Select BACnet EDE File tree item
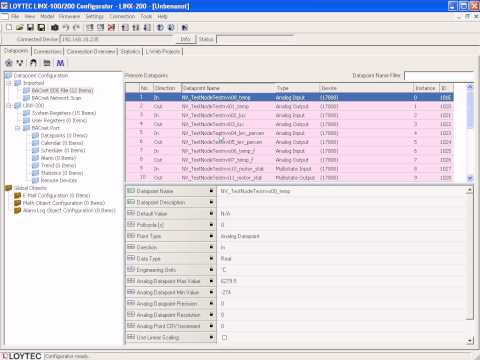480x360 pixels. [x=62, y=90]
